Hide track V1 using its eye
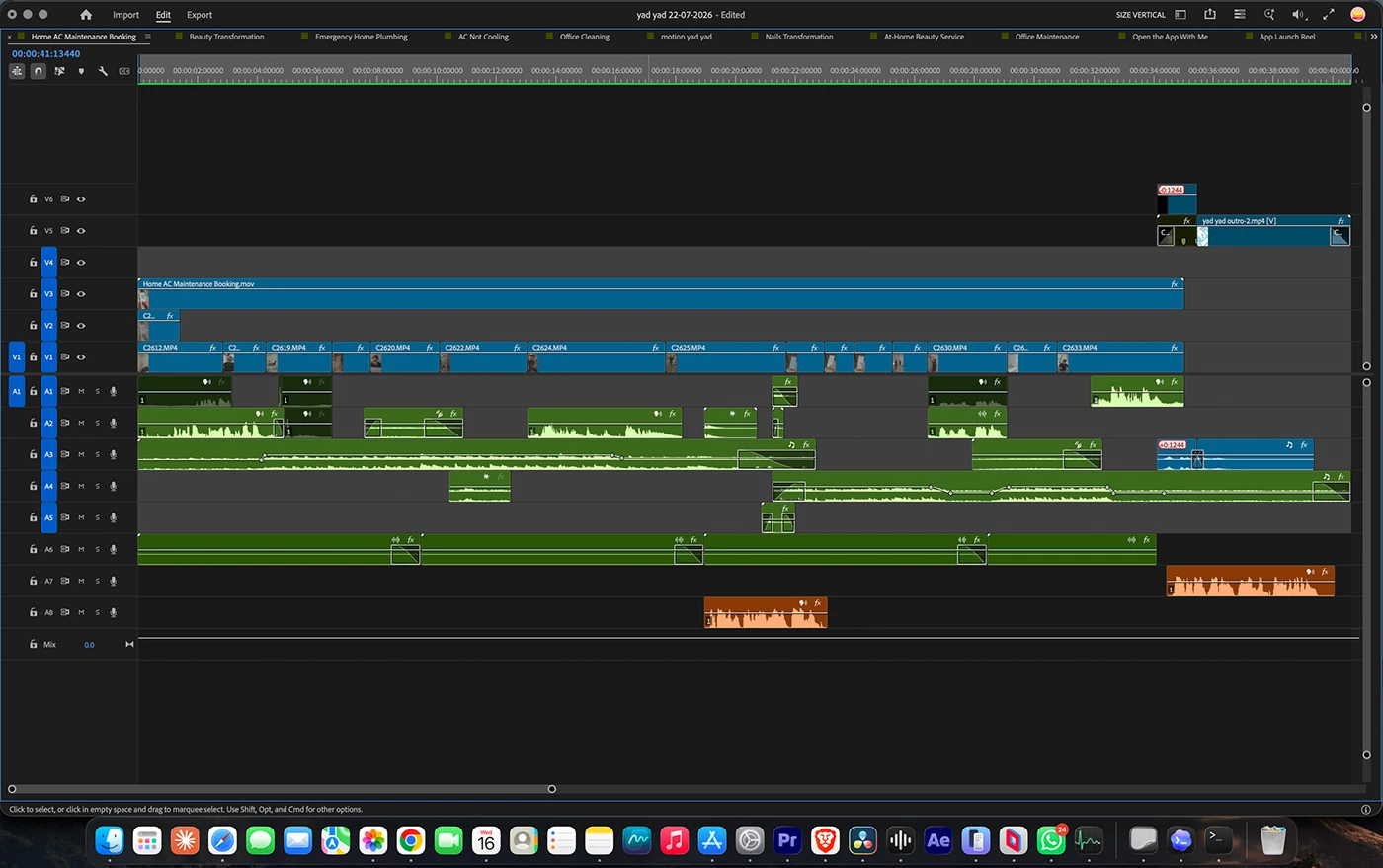 click(x=81, y=357)
